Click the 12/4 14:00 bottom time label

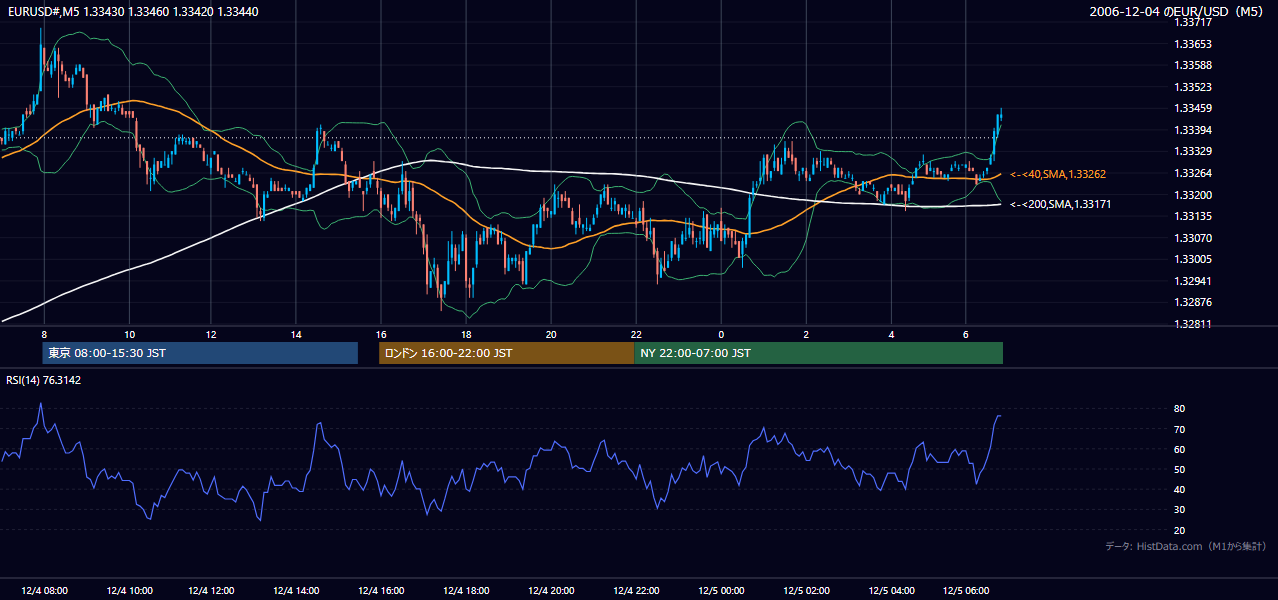click(x=298, y=591)
